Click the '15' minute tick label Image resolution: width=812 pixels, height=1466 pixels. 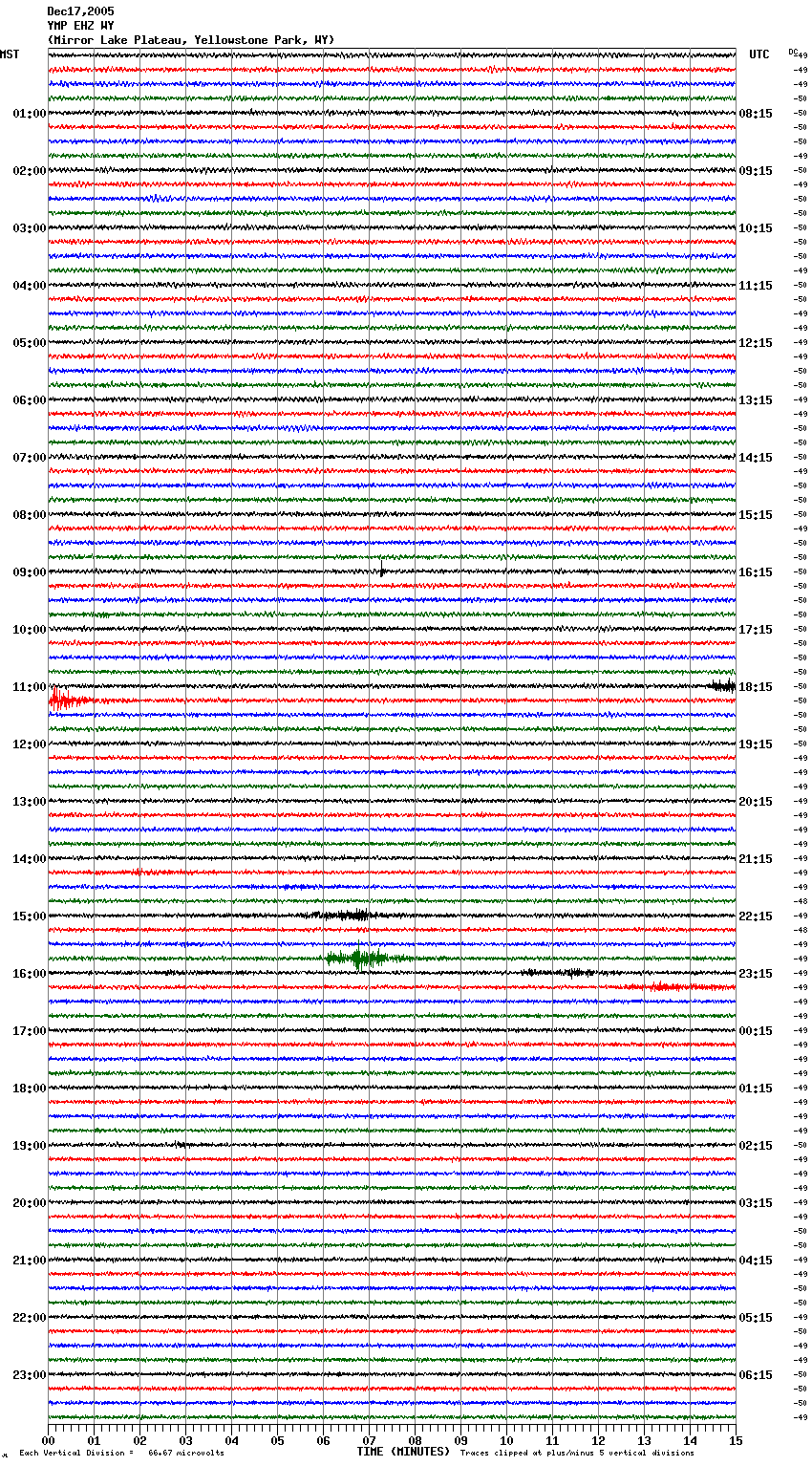pyautogui.click(x=736, y=1440)
